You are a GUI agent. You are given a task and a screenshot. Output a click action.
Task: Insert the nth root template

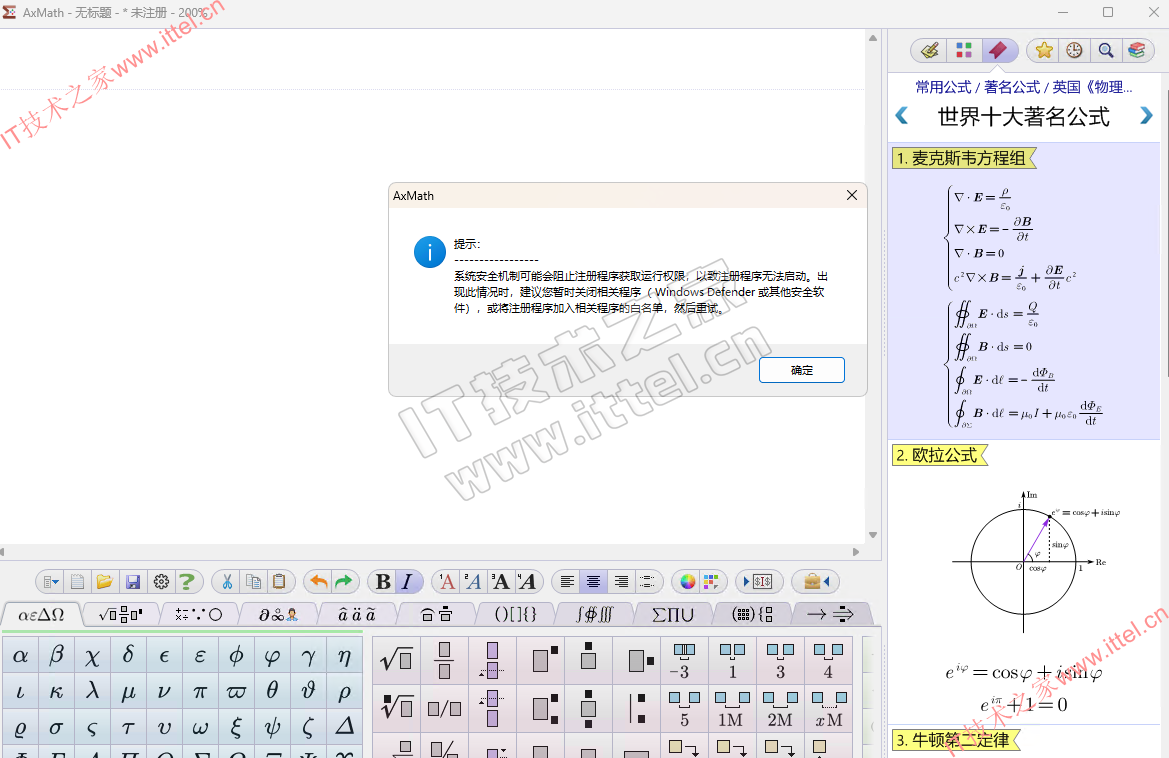coord(396,707)
